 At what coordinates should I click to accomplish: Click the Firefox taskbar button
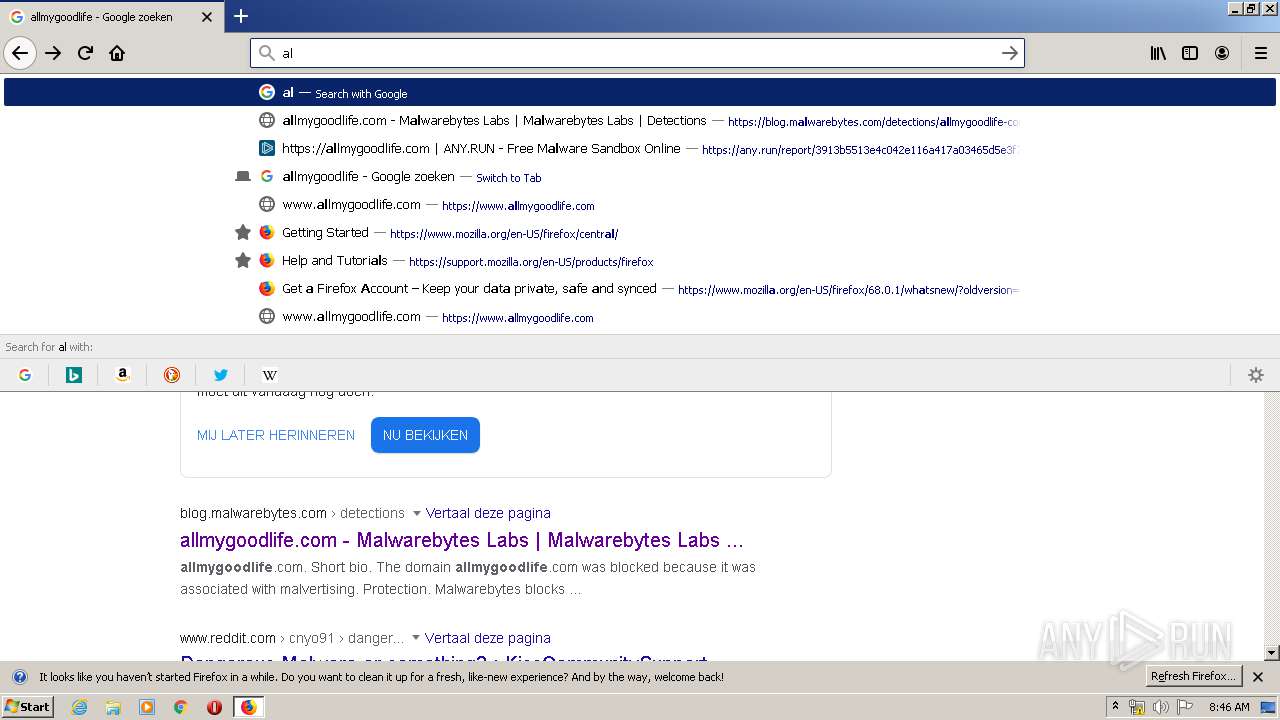(x=248, y=707)
